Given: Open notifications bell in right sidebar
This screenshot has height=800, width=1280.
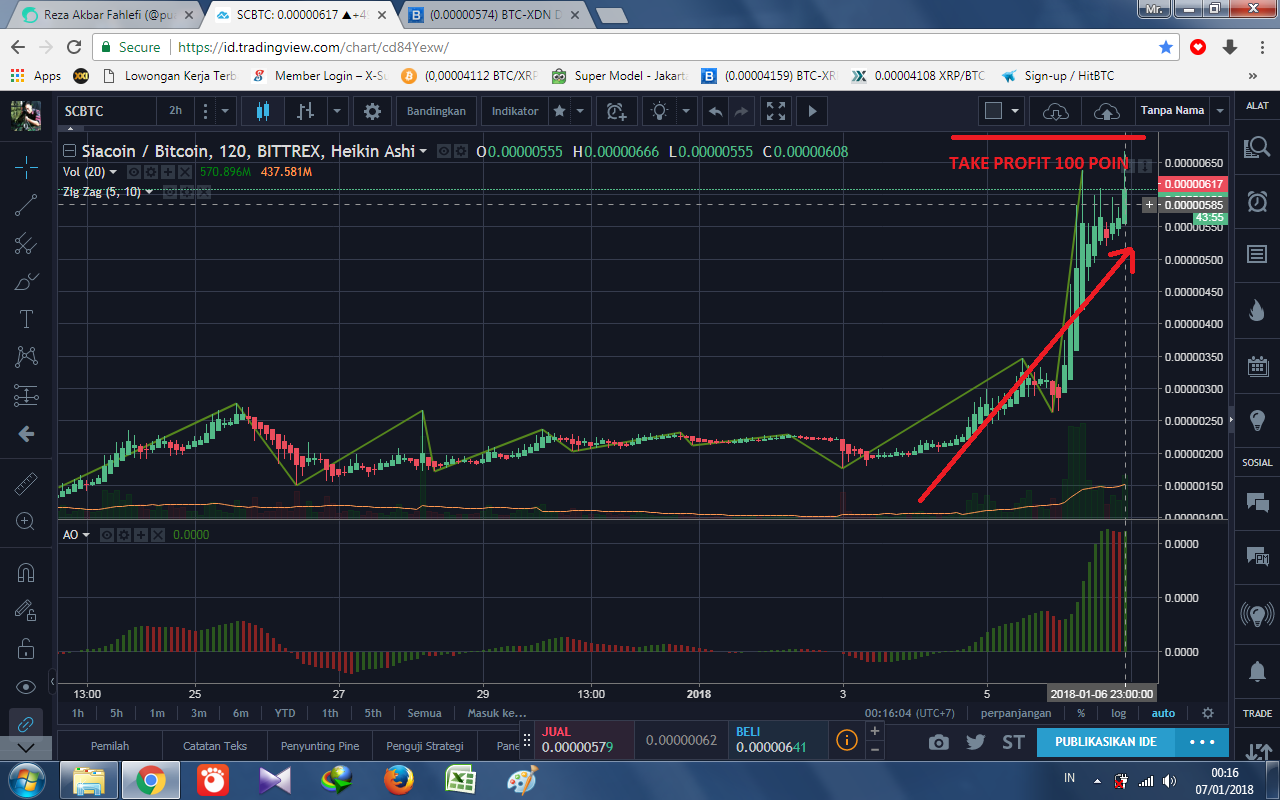Looking at the screenshot, I should [1256, 669].
